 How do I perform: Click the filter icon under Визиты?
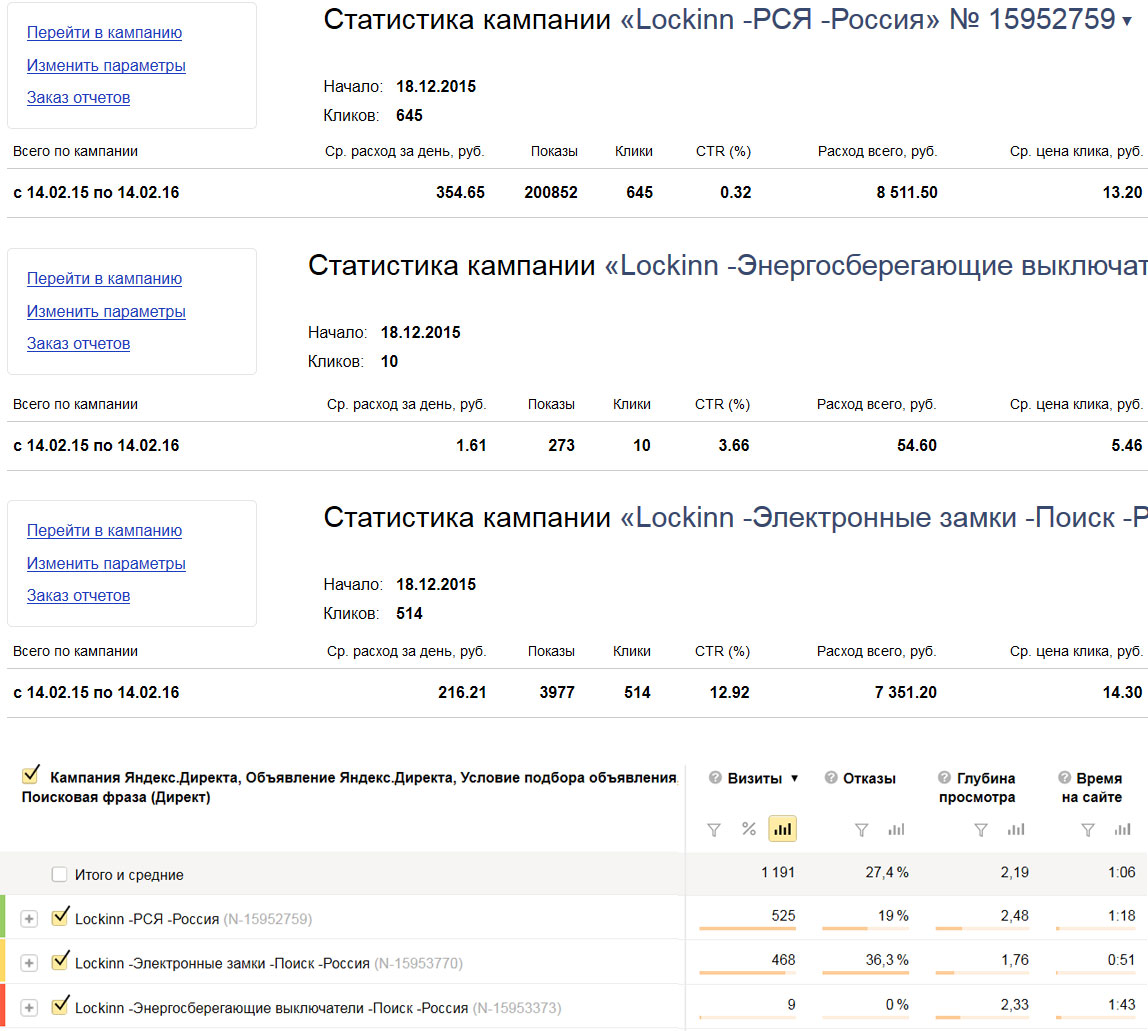714,829
